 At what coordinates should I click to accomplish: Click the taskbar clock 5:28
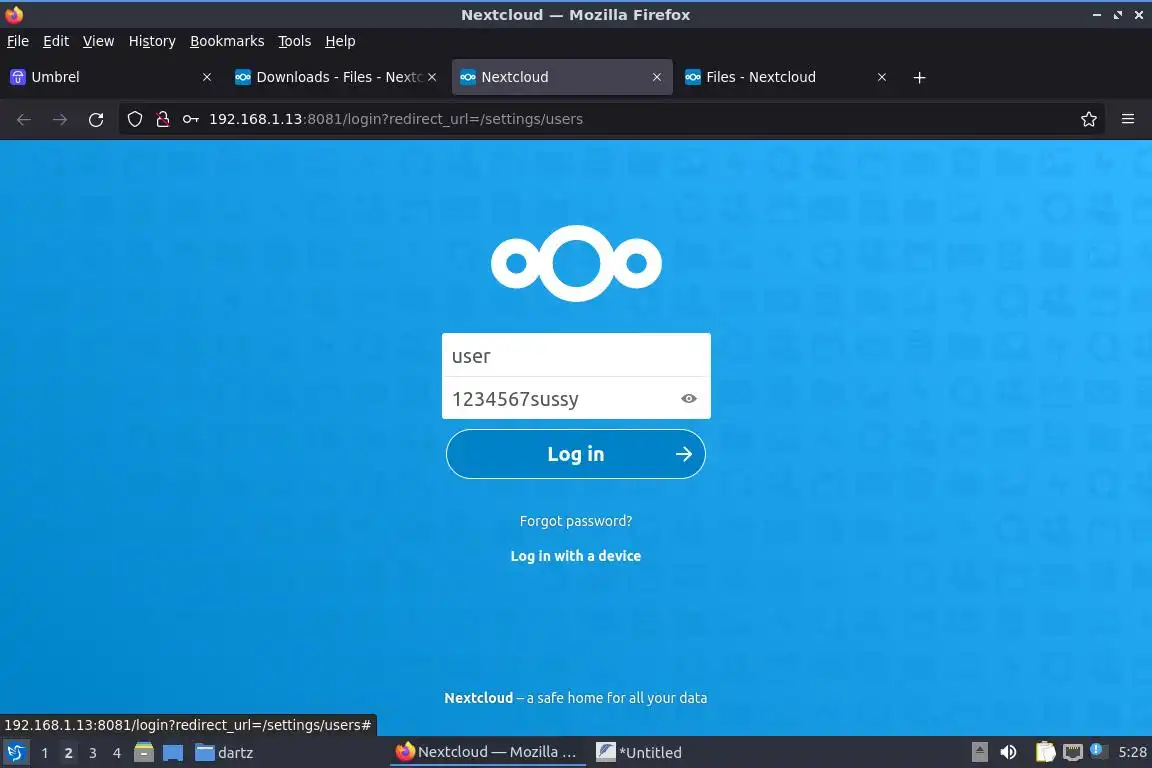tap(1132, 753)
